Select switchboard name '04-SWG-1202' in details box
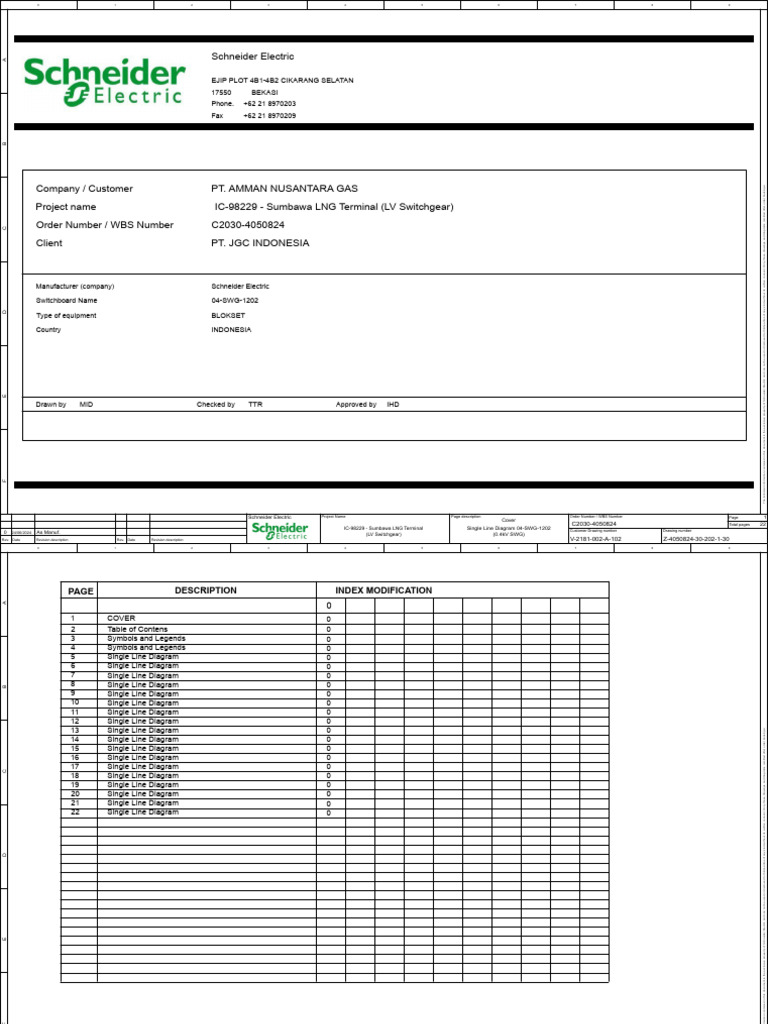The height and width of the screenshot is (1024, 768). click(235, 301)
